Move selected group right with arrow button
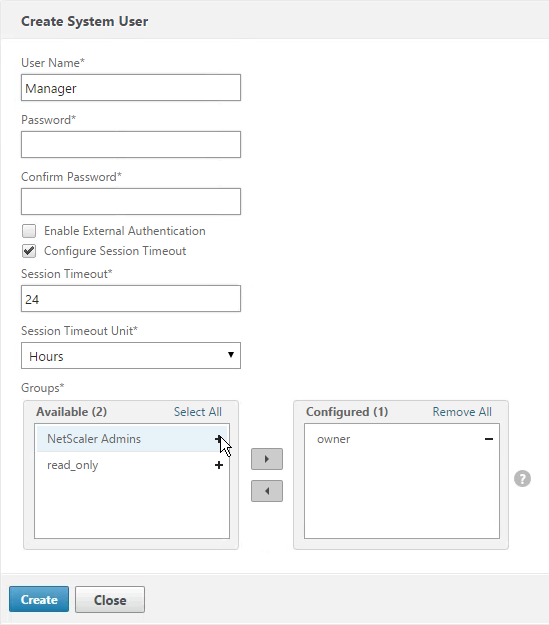Viewport: 549px width, 625px height. [x=267, y=459]
